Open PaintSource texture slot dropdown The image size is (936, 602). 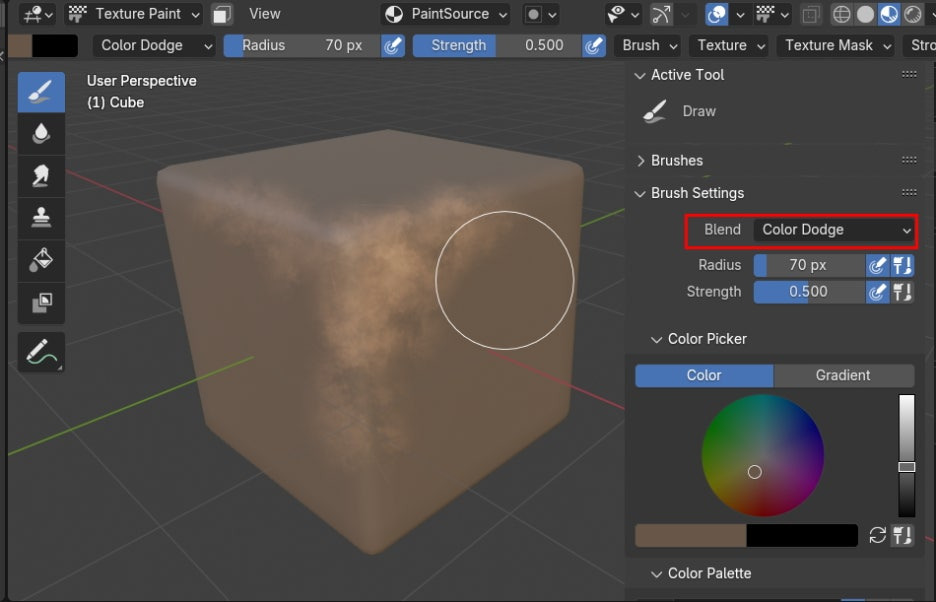[x=445, y=14]
